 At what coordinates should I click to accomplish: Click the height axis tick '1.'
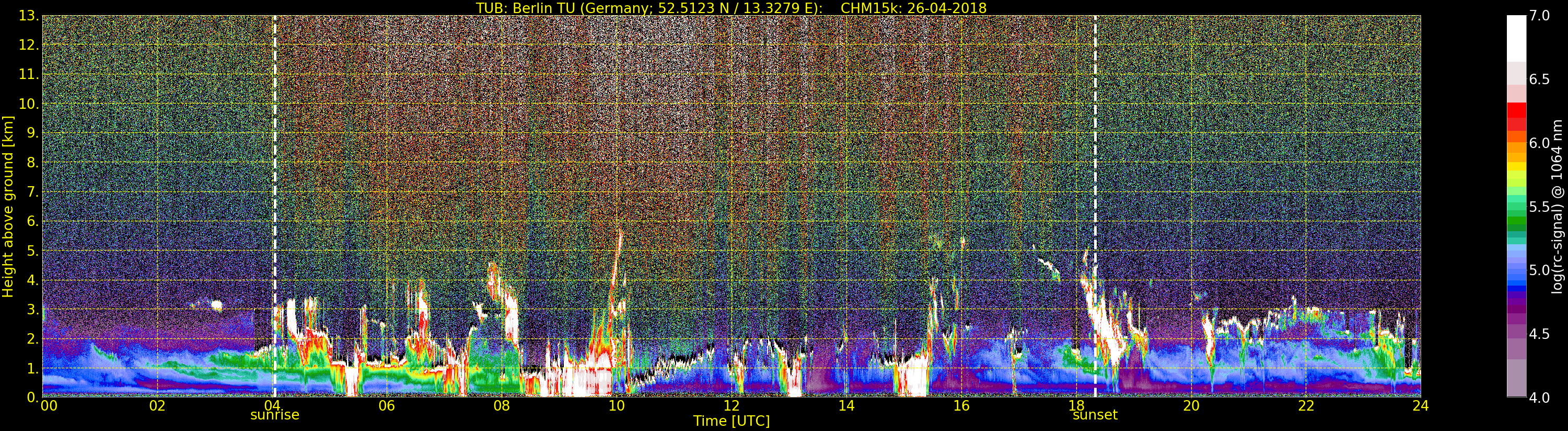pyautogui.click(x=33, y=368)
